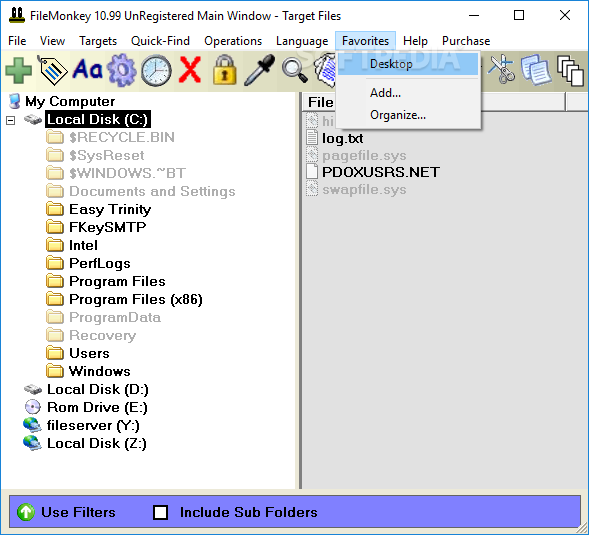Screen dimensions: 589x535
Task: Select the $SysReset folder
Action: (x=107, y=155)
